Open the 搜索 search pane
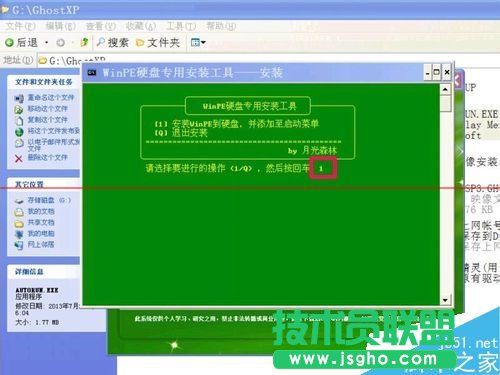 click(x=112, y=43)
